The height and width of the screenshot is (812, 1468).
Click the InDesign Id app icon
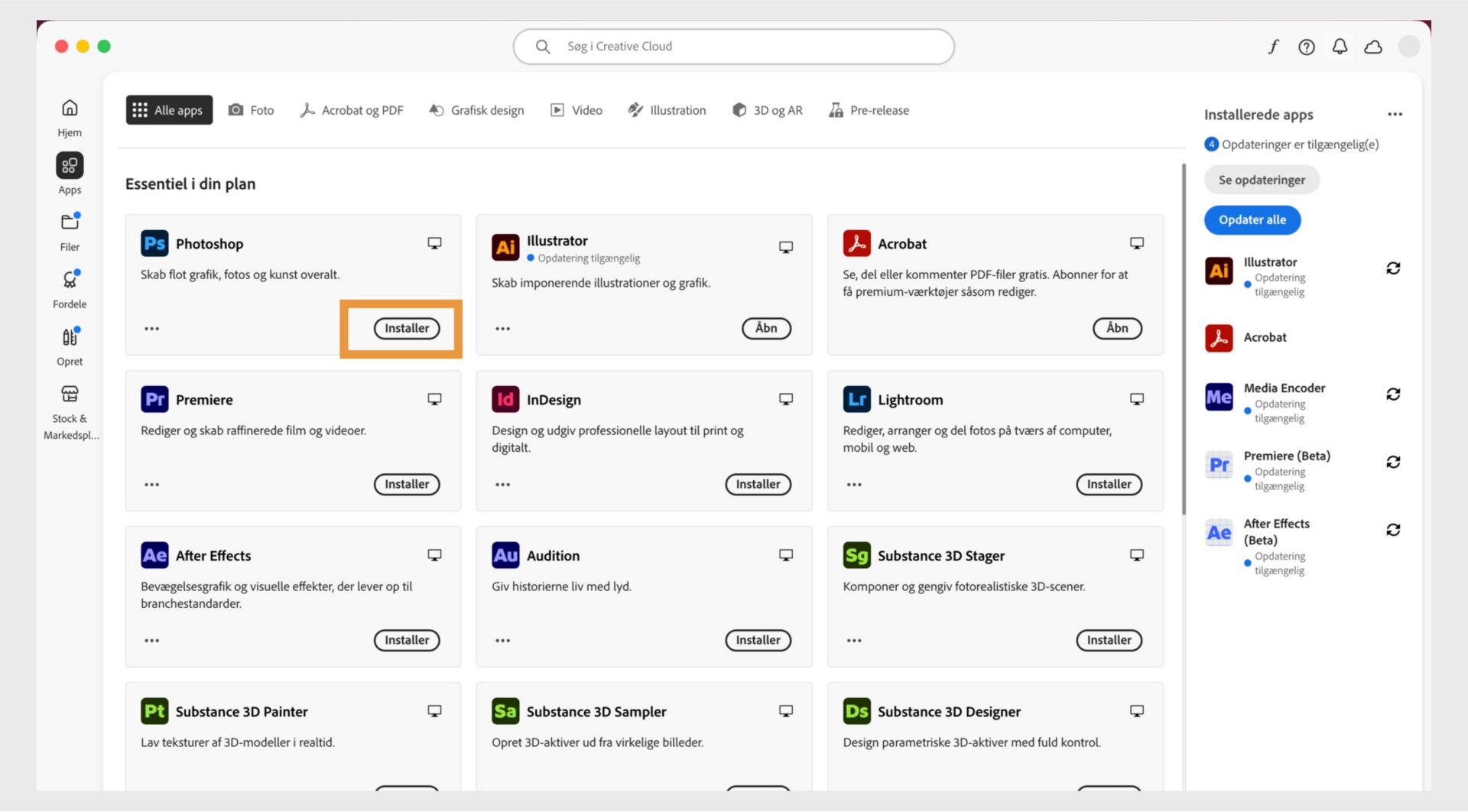505,399
